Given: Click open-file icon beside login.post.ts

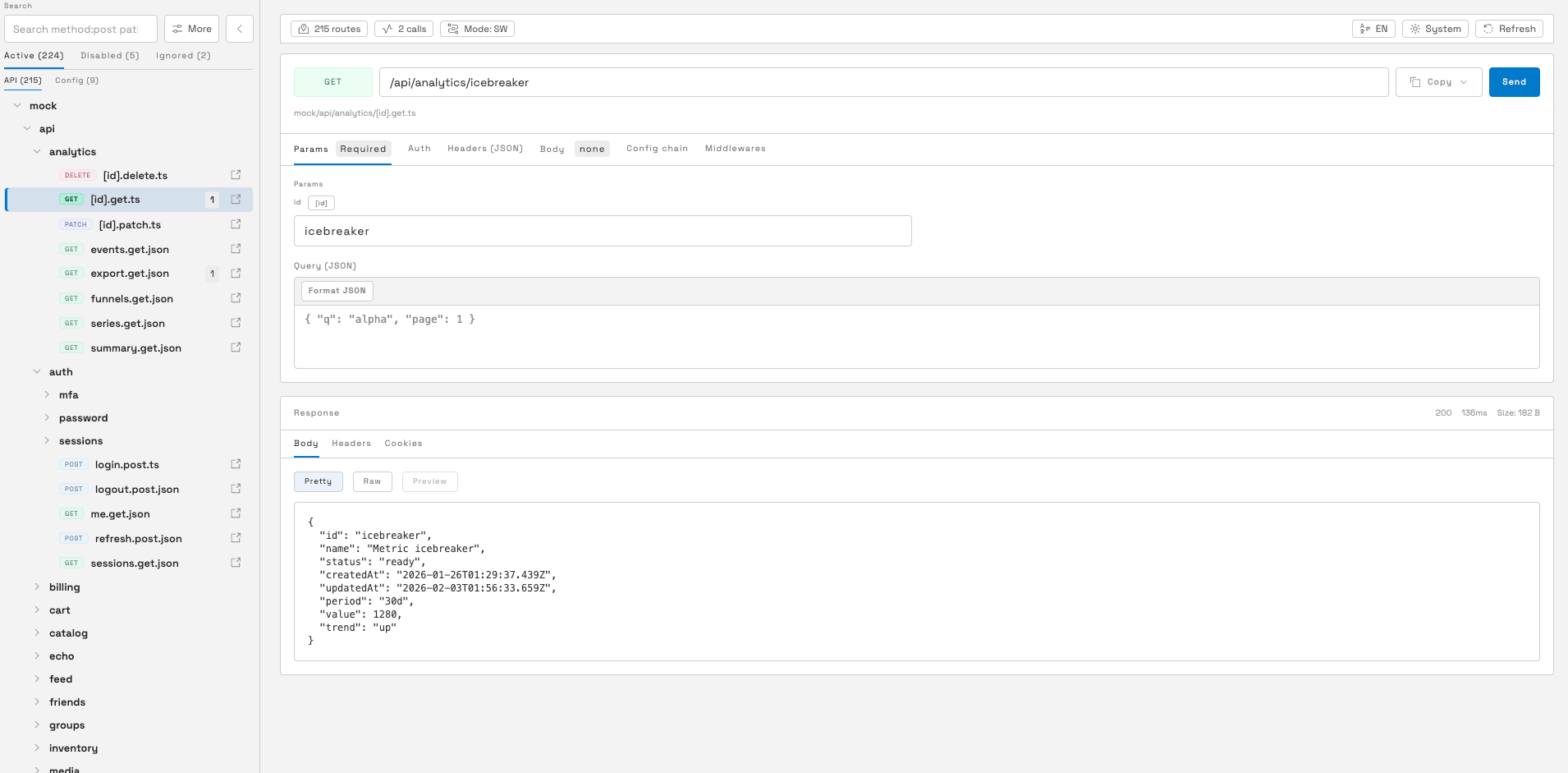Looking at the screenshot, I should tap(236, 464).
